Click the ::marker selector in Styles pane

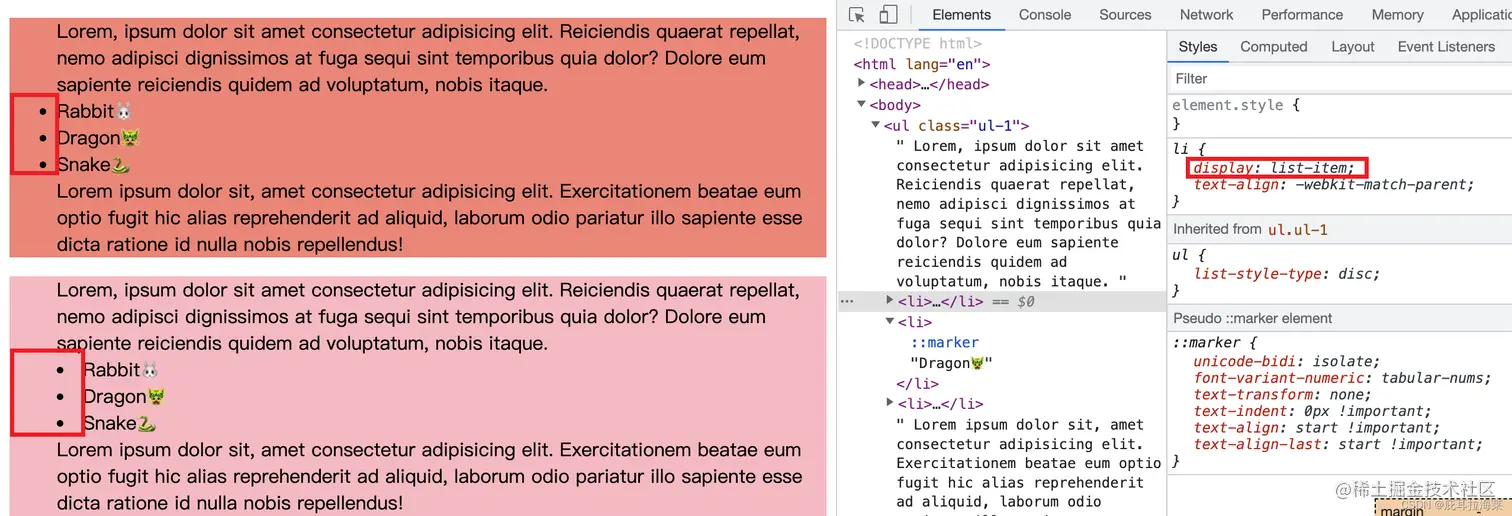pyautogui.click(x=1206, y=342)
